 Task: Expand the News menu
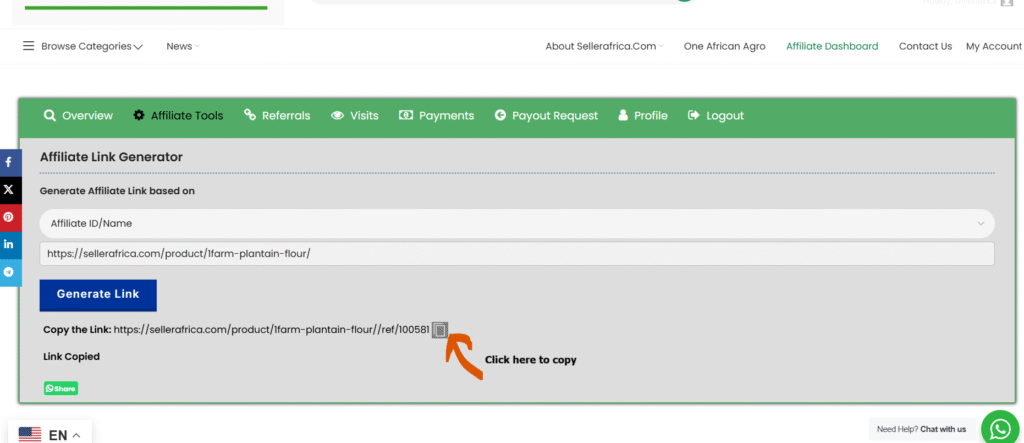[183, 46]
